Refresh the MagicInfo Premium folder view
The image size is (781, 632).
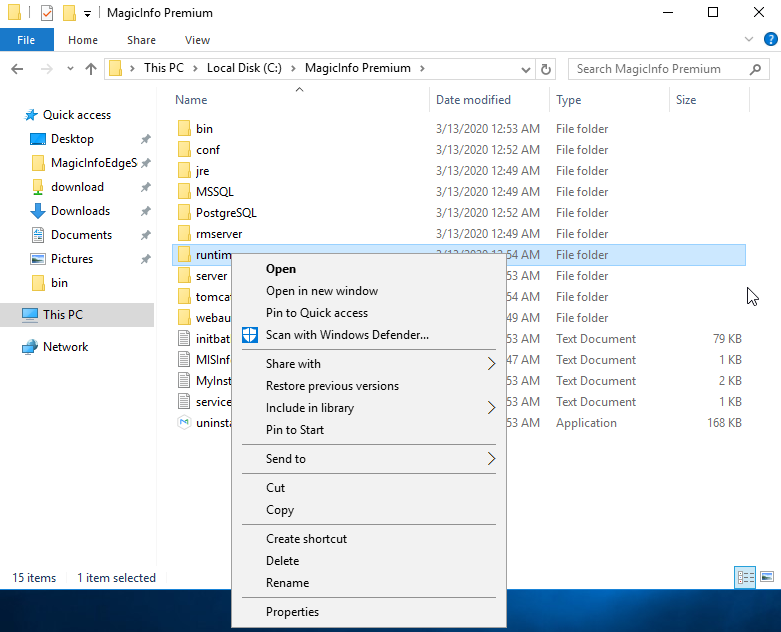point(546,69)
